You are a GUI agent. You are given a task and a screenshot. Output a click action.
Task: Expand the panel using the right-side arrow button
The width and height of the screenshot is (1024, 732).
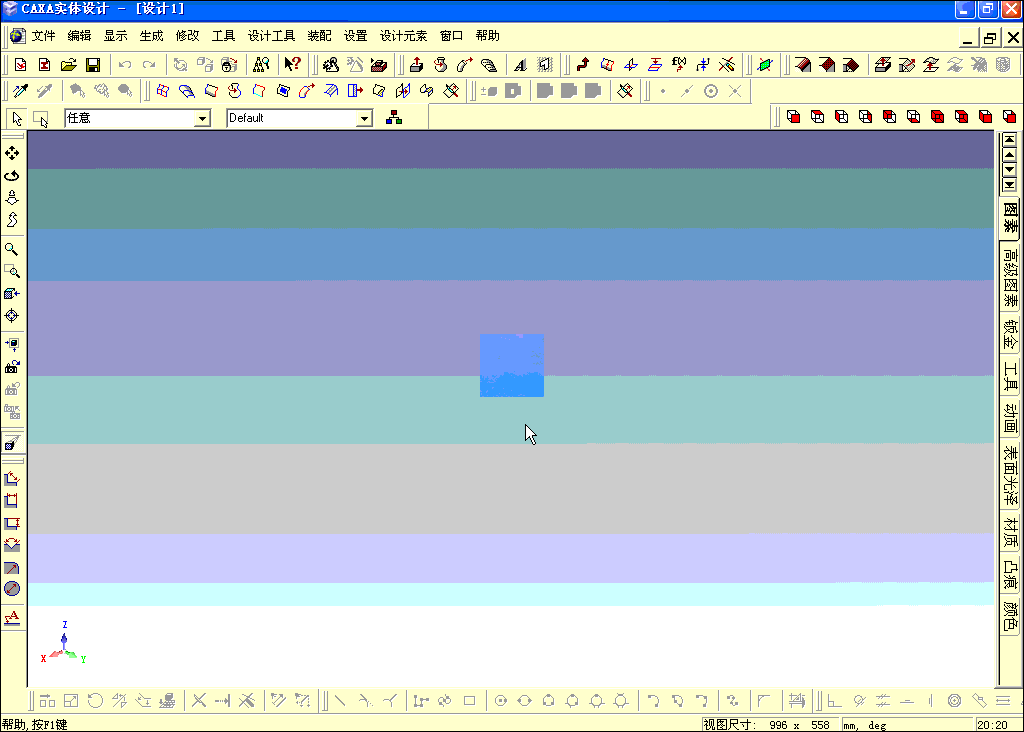point(1010,155)
